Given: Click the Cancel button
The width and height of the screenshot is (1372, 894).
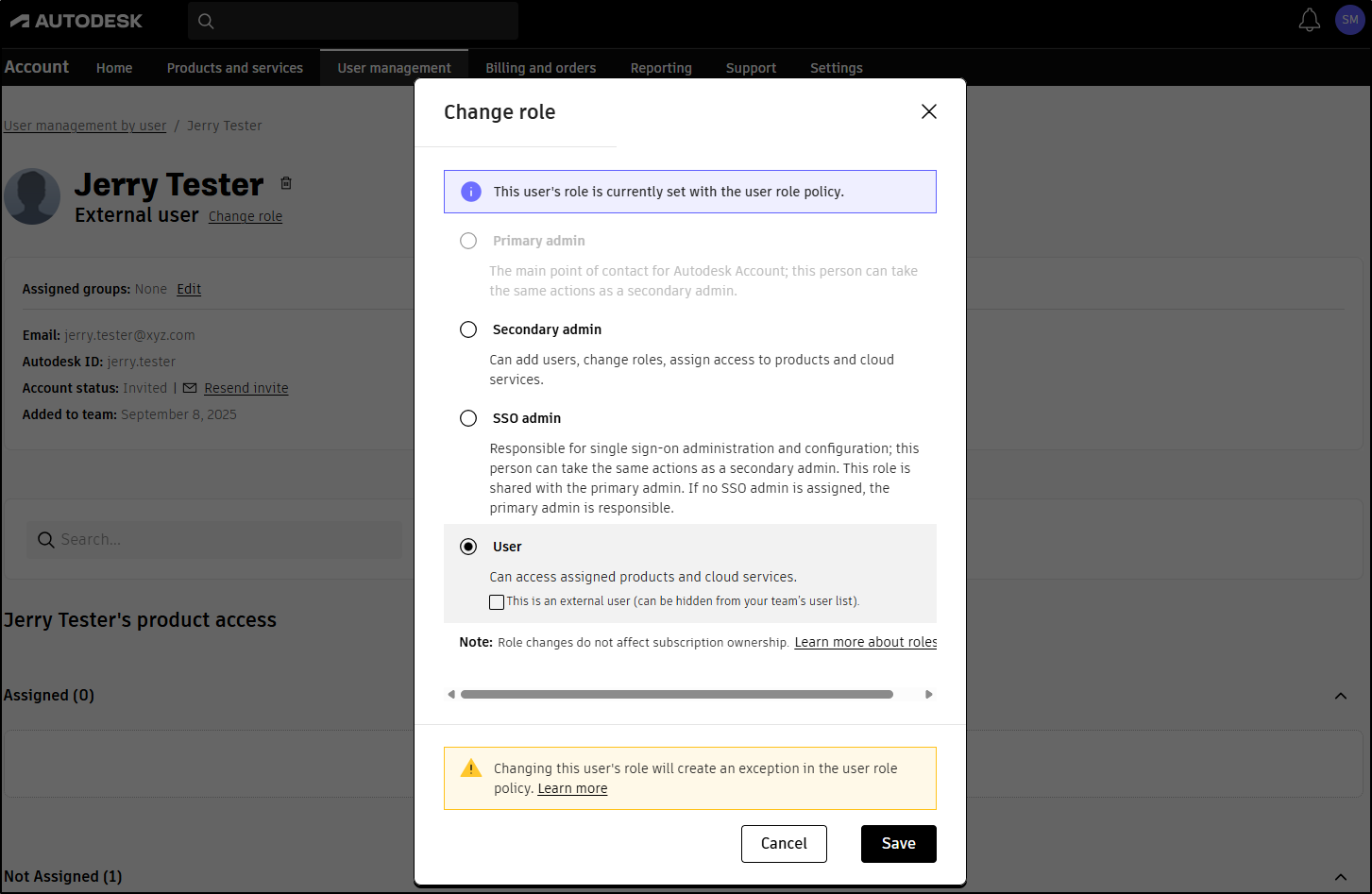Looking at the screenshot, I should click(x=784, y=844).
